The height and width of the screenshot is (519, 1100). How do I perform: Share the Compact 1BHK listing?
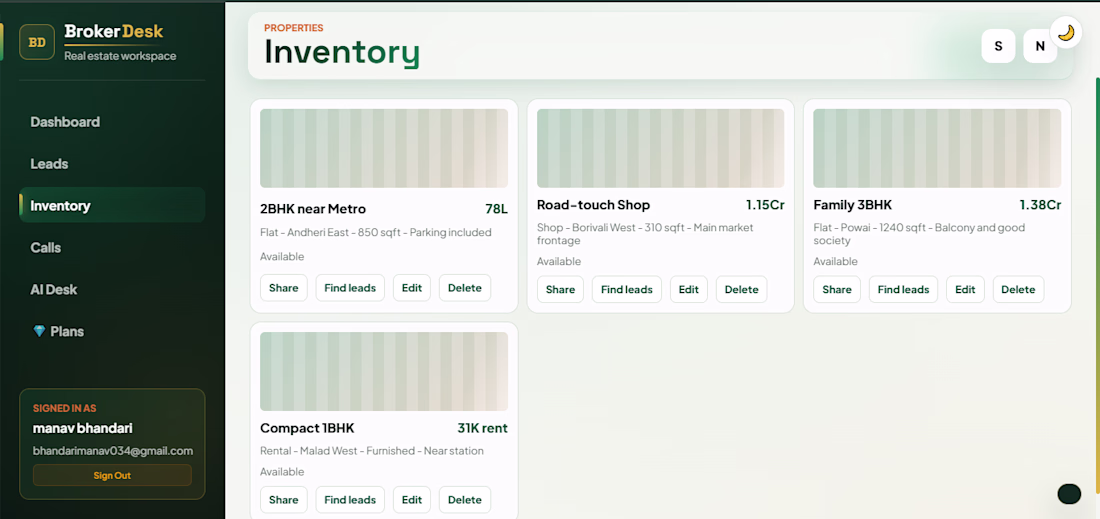point(283,499)
